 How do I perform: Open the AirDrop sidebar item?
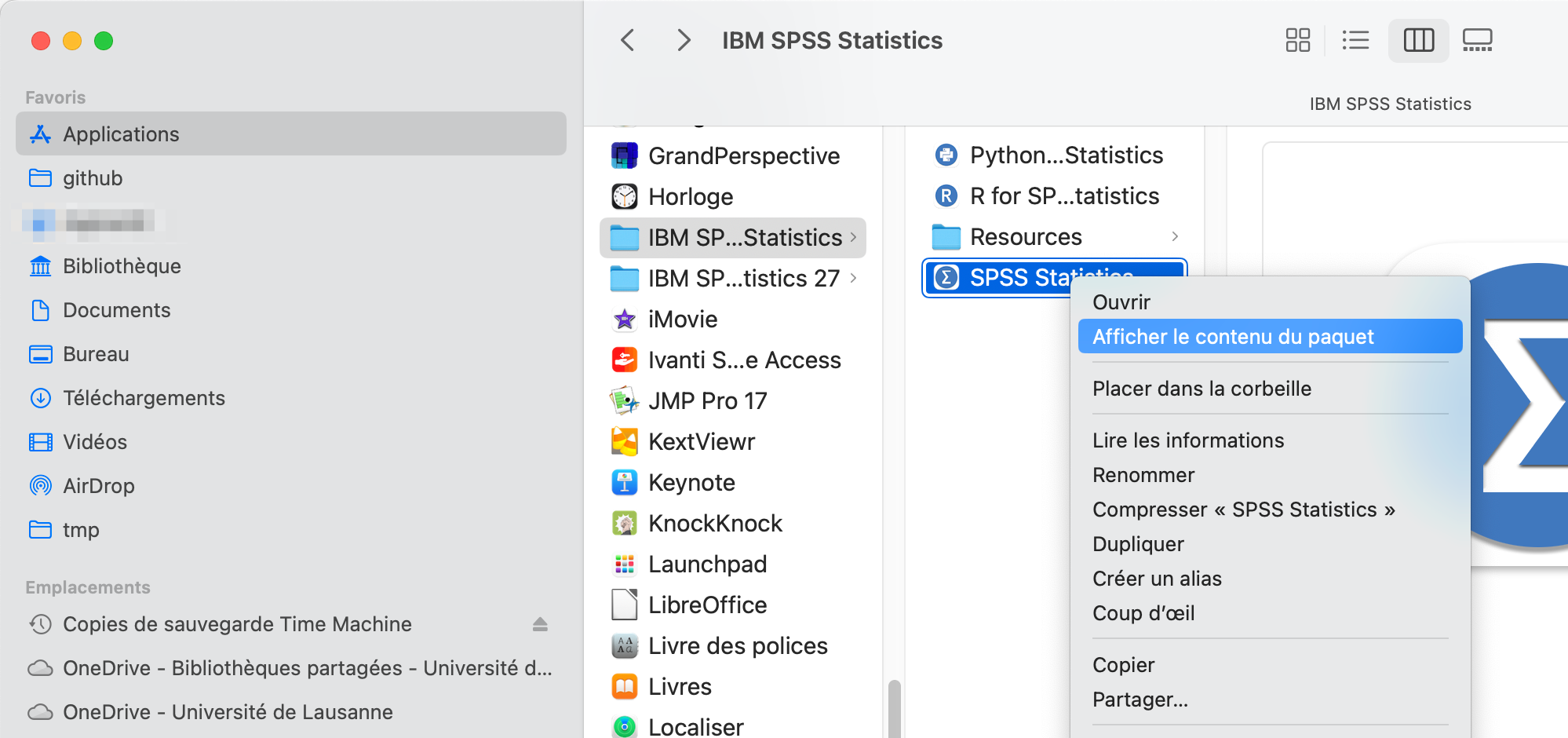pyautogui.click(x=98, y=486)
